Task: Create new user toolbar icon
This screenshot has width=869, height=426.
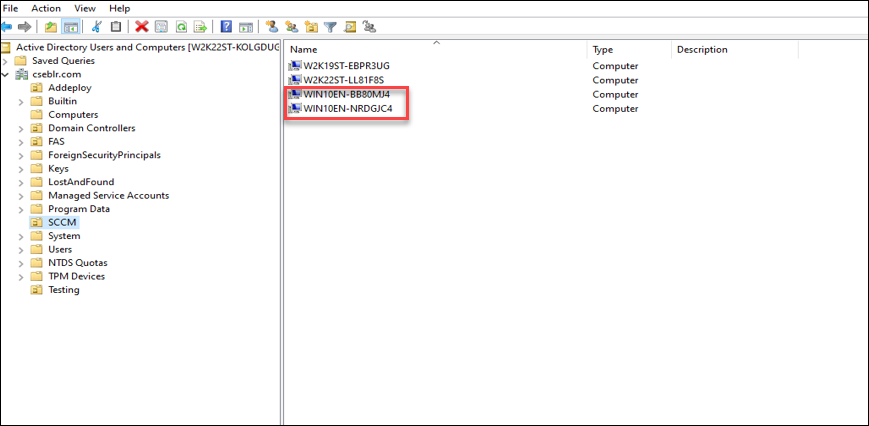Action: point(272,27)
